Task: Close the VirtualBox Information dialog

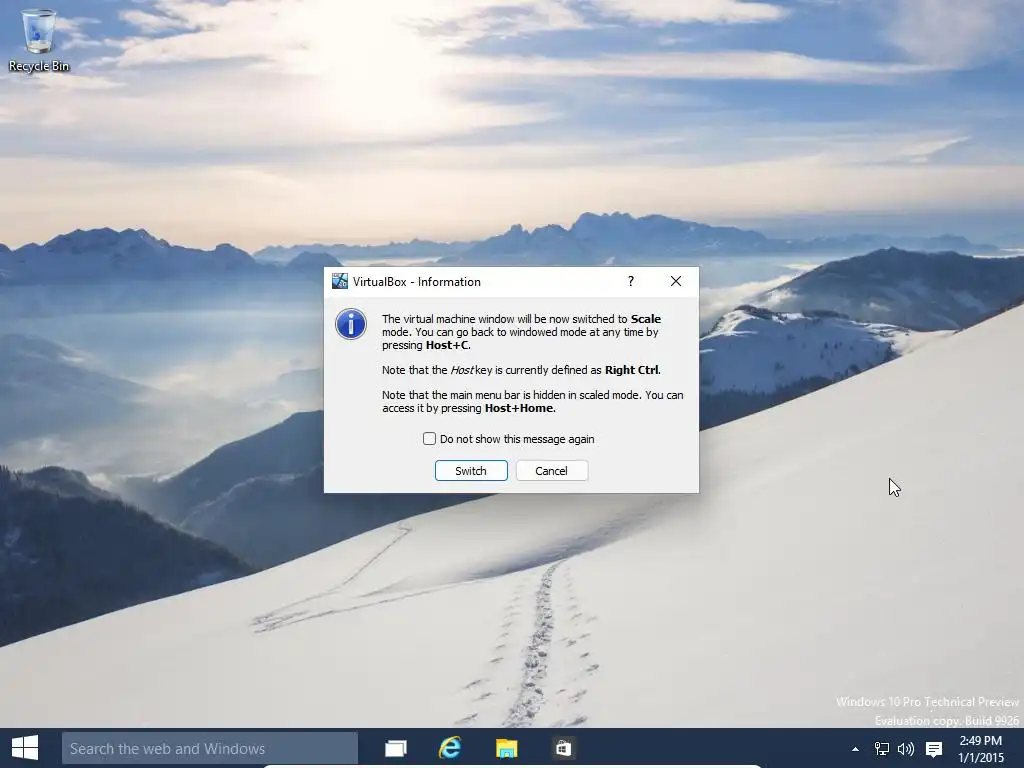Action: [676, 281]
